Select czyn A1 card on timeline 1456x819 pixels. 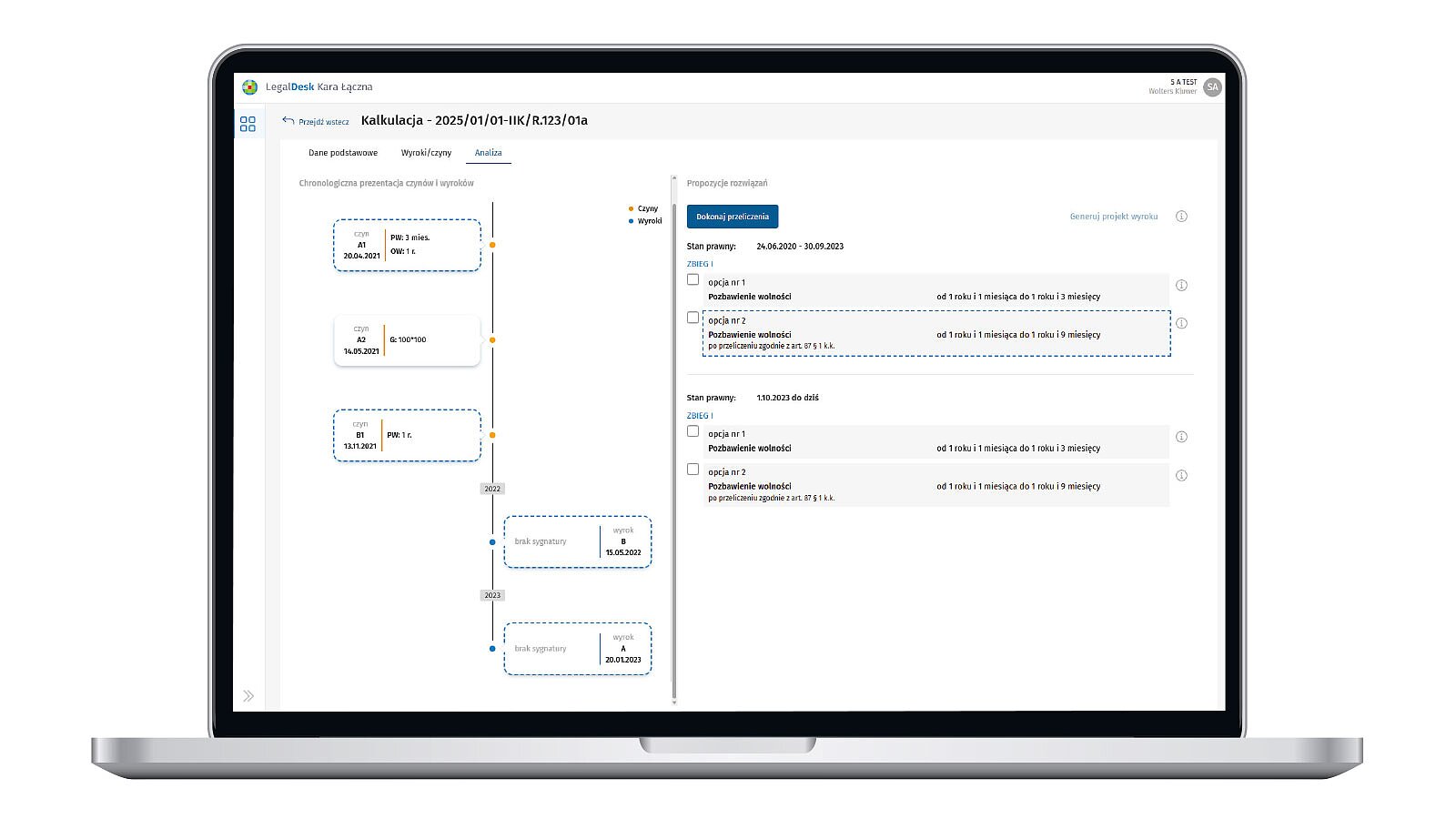click(x=407, y=246)
